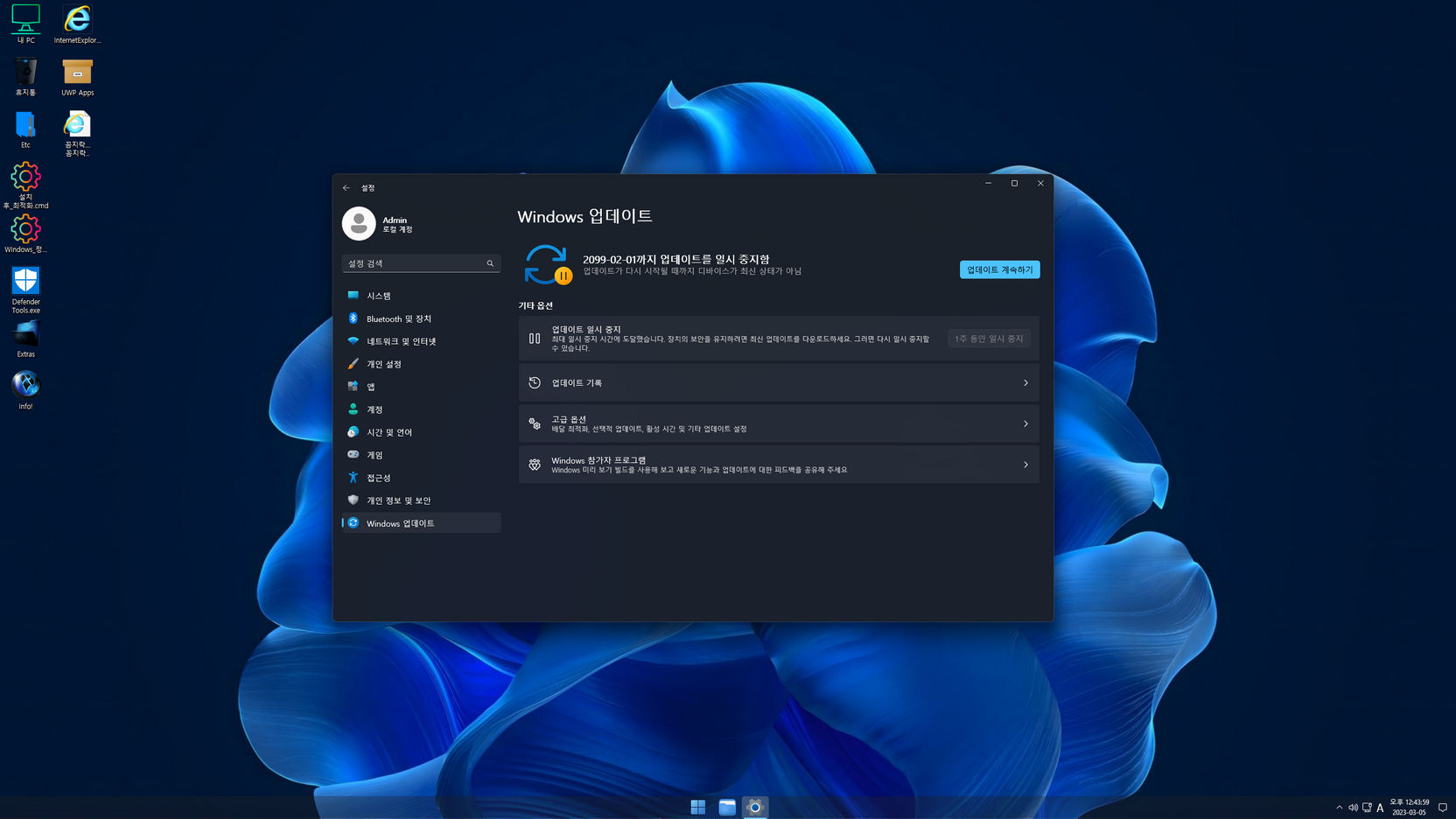
Task: Select the Info! desktop icon
Action: coord(25,390)
